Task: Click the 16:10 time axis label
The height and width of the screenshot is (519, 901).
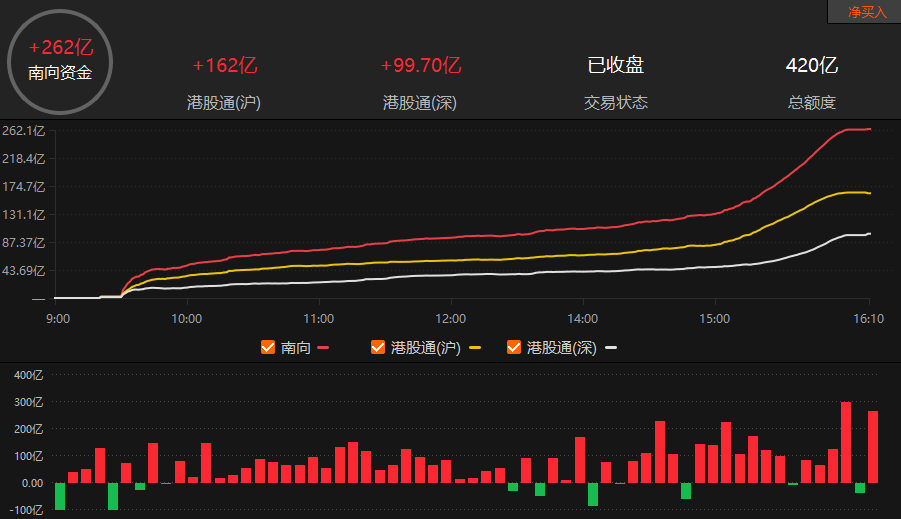Action: (868, 319)
